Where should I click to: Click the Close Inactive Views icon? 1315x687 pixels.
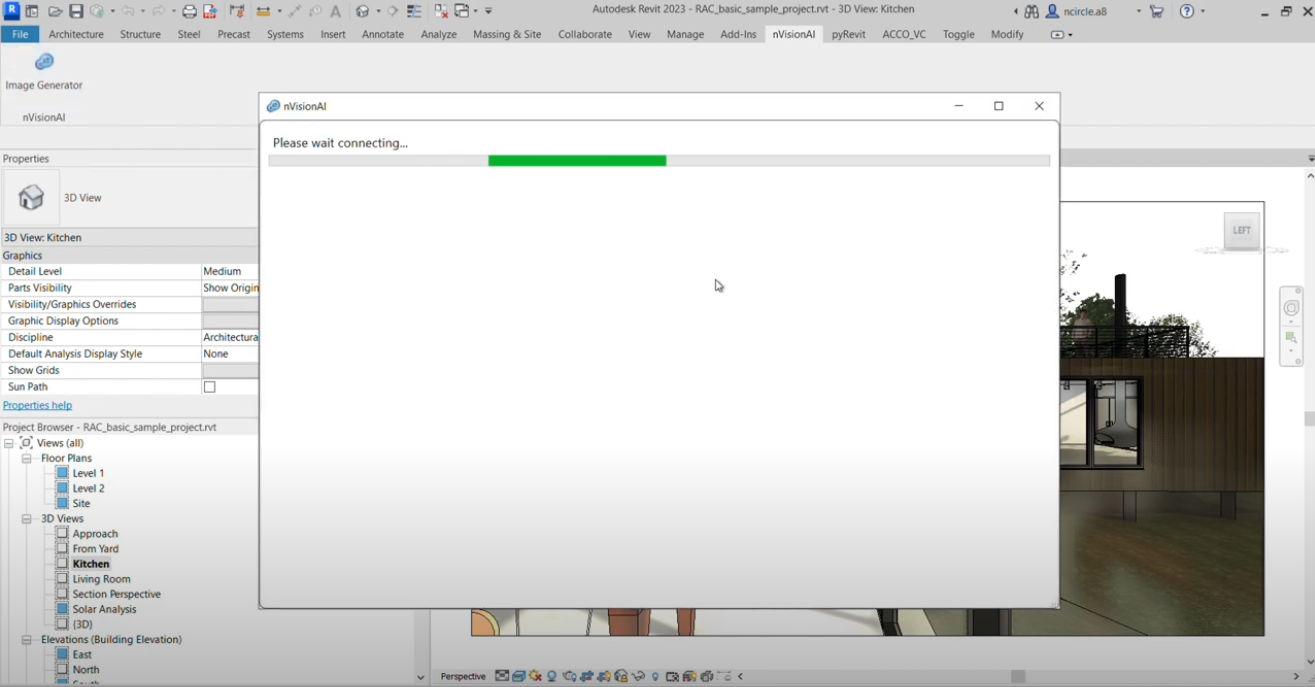point(441,11)
